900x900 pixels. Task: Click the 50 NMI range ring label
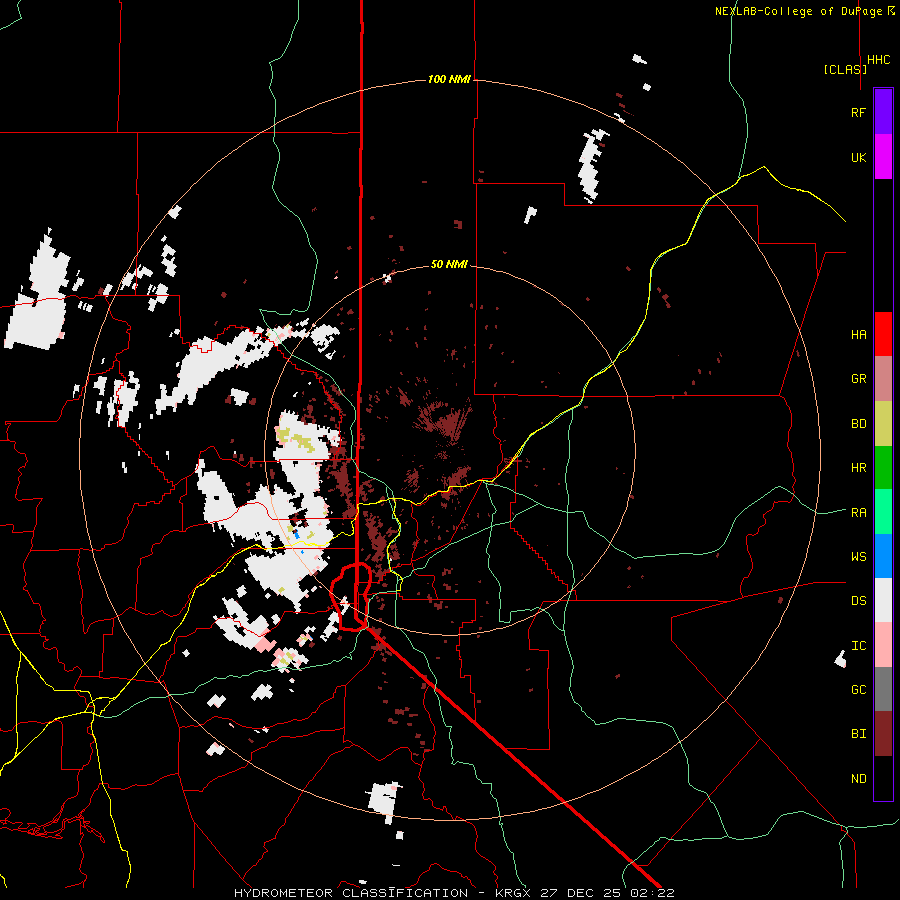(449, 265)
